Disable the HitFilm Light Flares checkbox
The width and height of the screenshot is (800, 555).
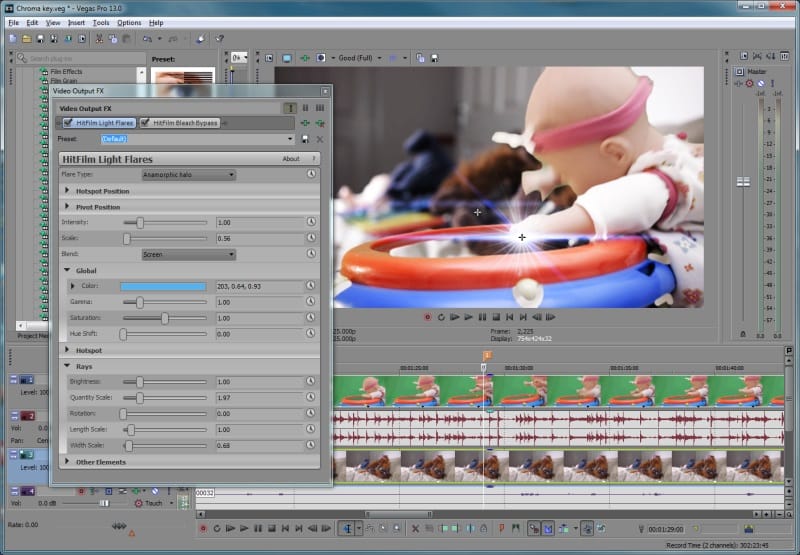[x=68, y=123]
